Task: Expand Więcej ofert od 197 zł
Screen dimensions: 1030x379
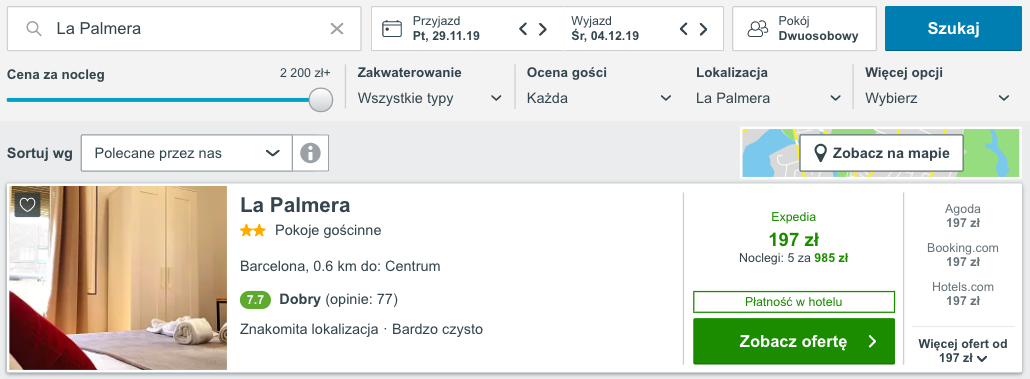Action: click(x=962, y=351)
